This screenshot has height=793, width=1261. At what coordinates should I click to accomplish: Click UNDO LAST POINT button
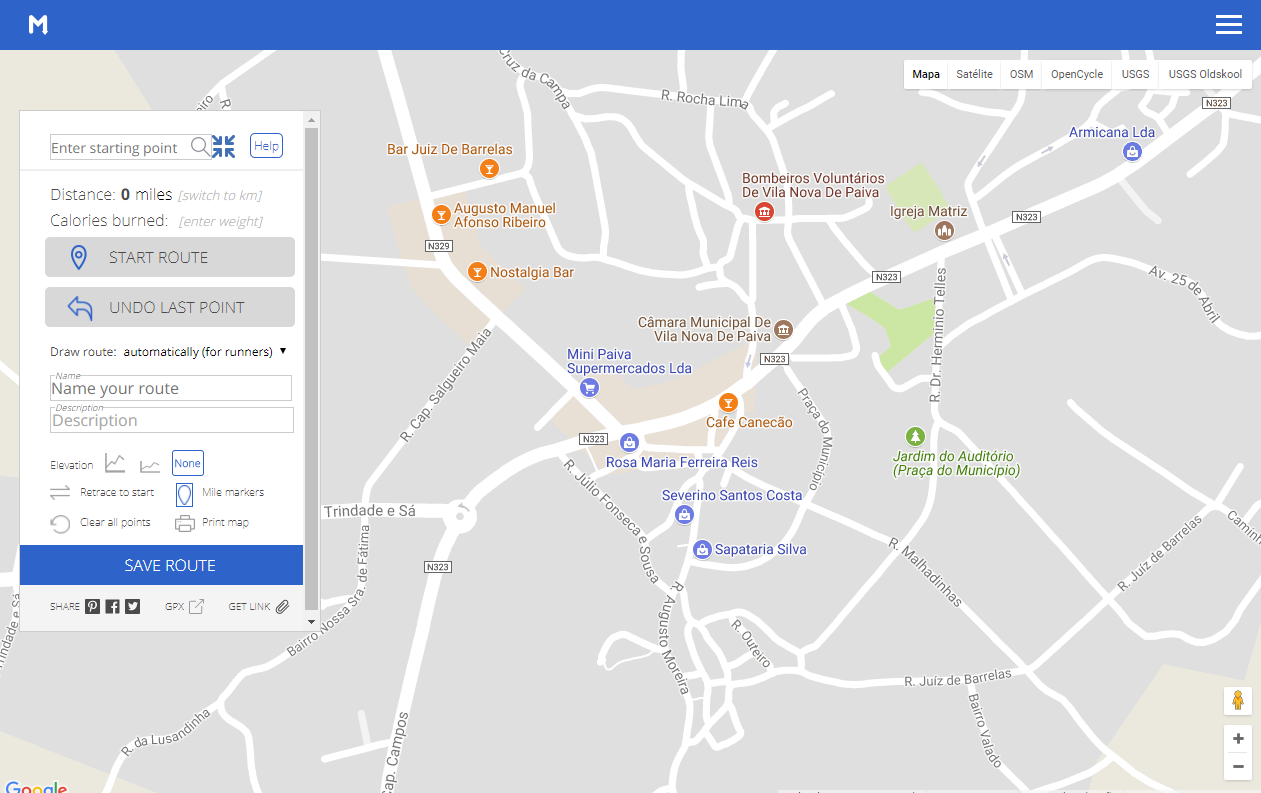170,307
